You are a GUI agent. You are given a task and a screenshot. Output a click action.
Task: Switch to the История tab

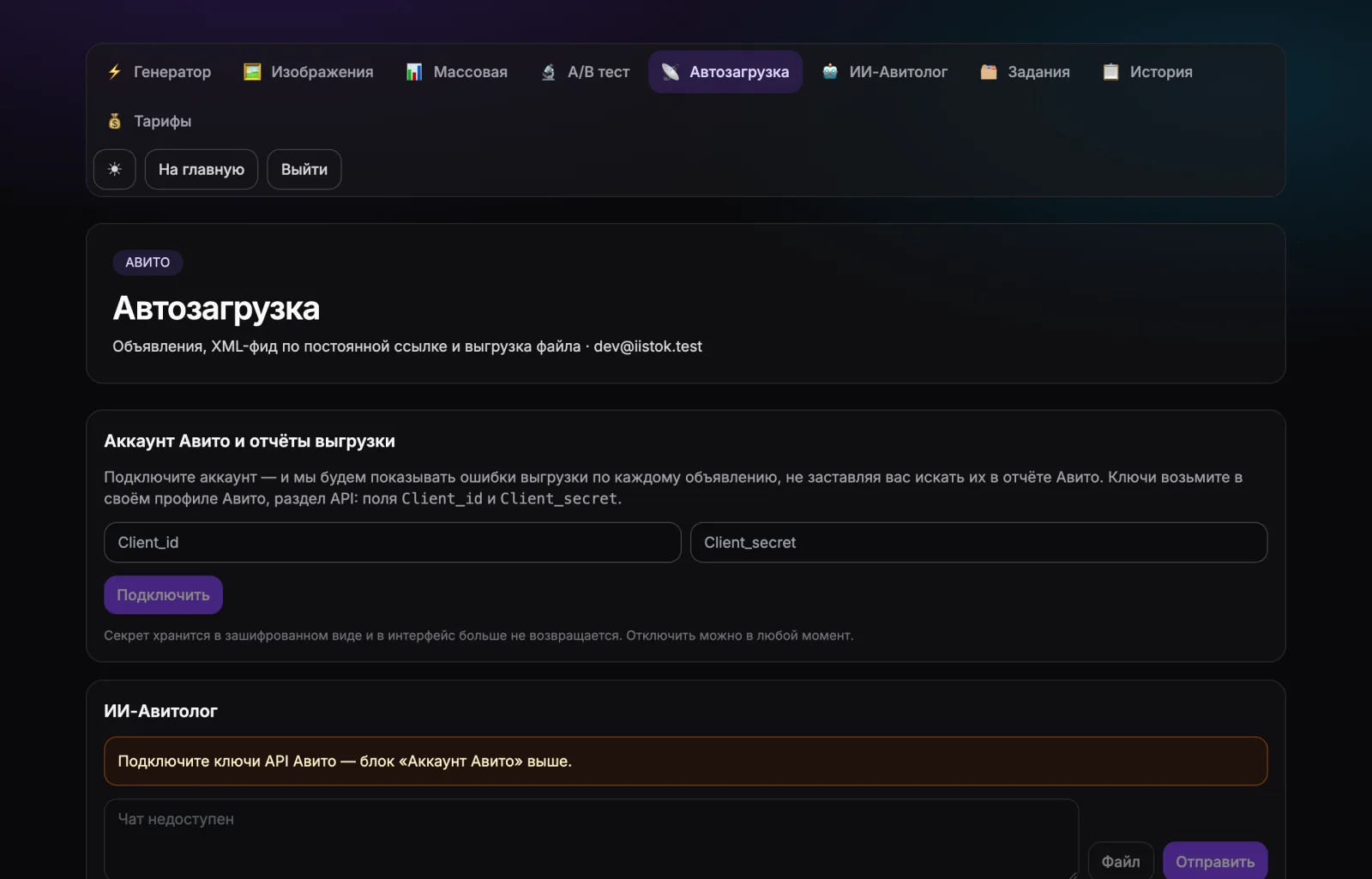coord(1147,72)
